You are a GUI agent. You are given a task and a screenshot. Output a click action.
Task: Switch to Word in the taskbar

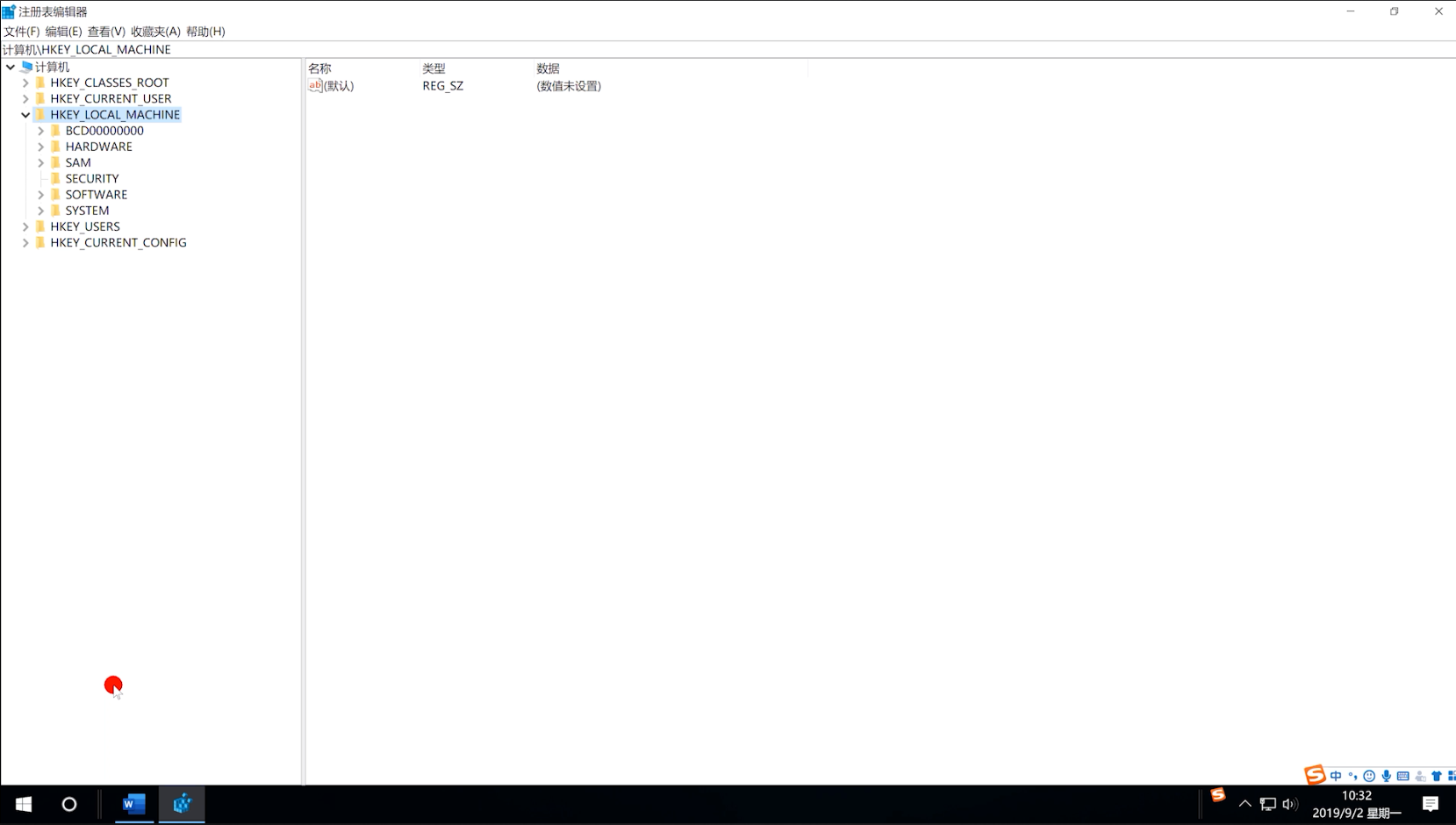point(134,804)
